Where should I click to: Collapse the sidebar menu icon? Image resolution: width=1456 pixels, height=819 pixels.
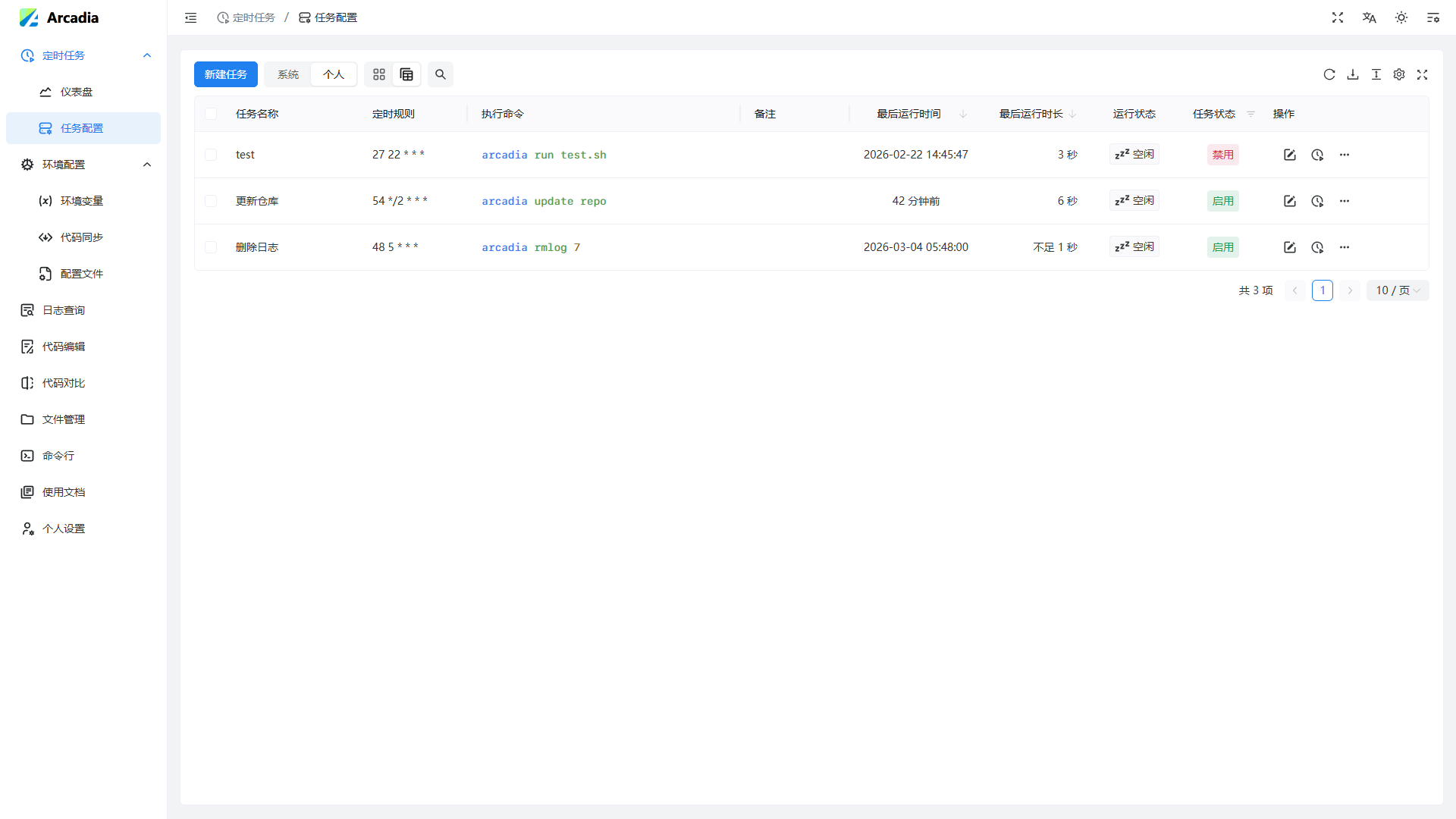[x=190, y=17]
